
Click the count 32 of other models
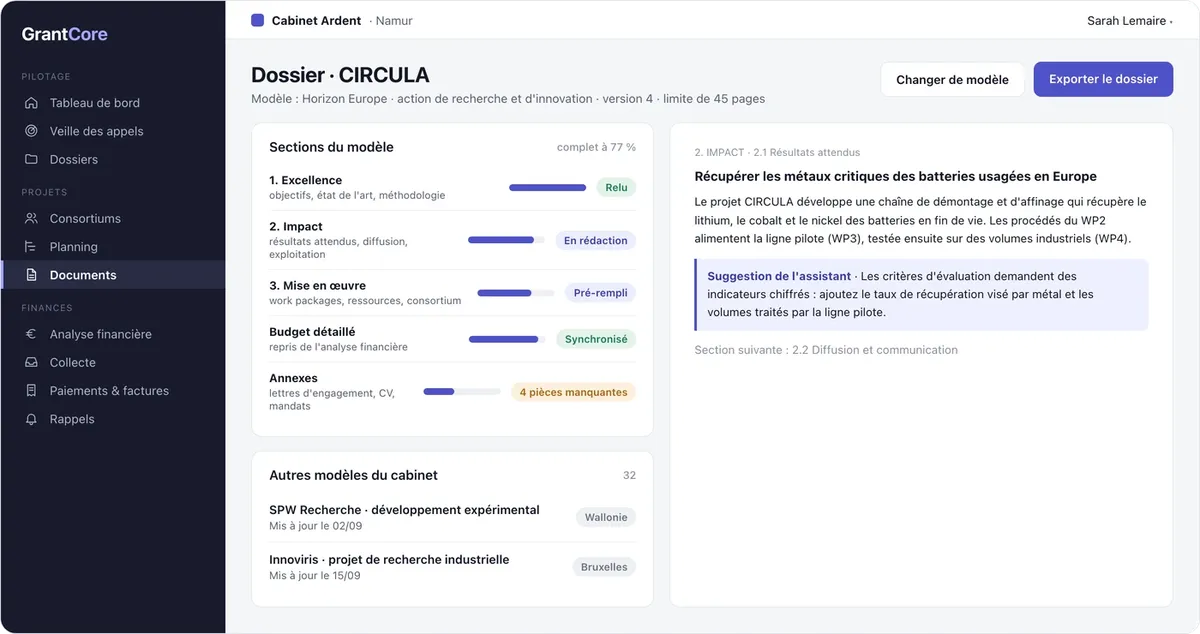(x=629, y=476)
